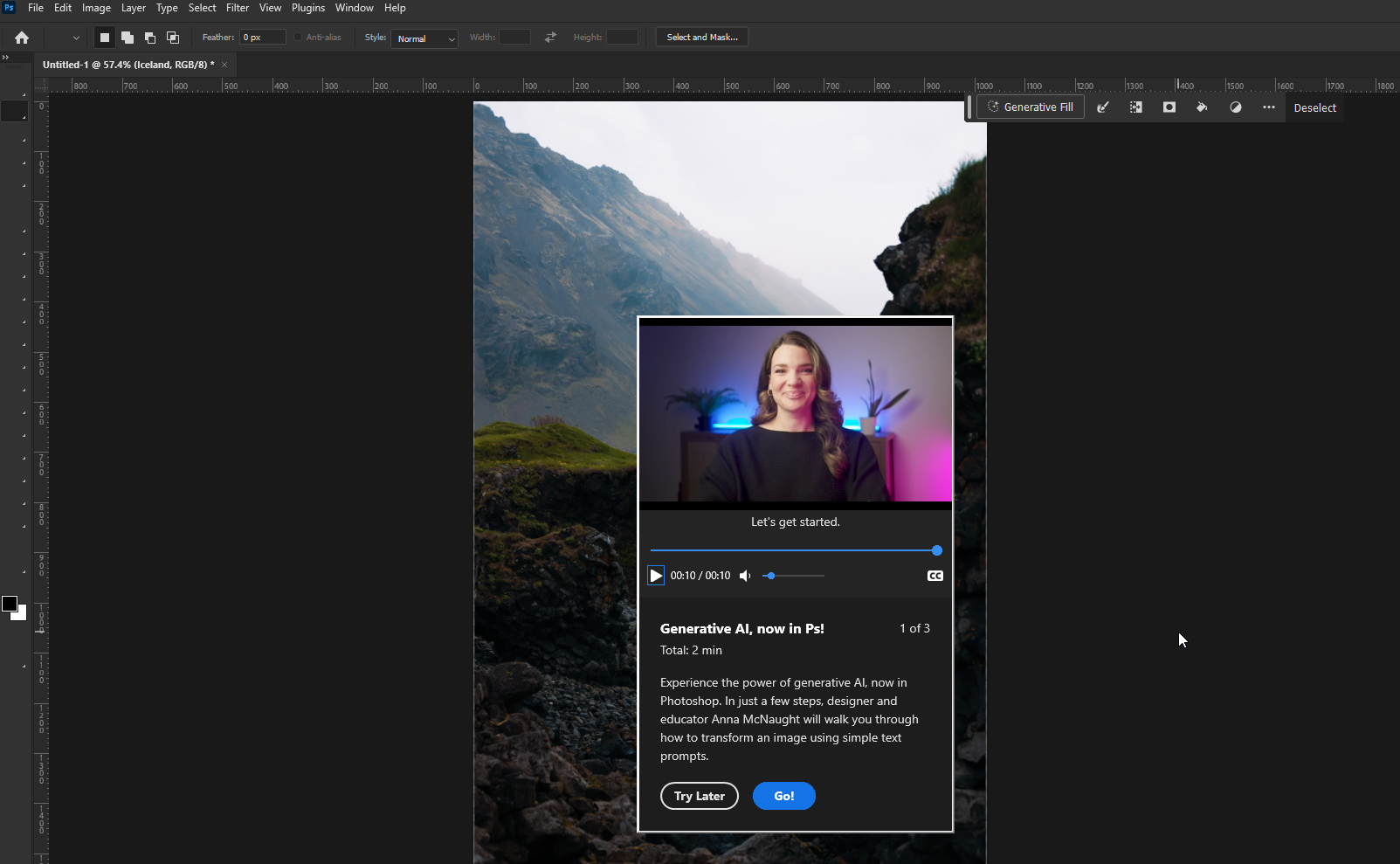Open the Filter menu
This screenshot has width=1400, height=864.
click(237, 8)
